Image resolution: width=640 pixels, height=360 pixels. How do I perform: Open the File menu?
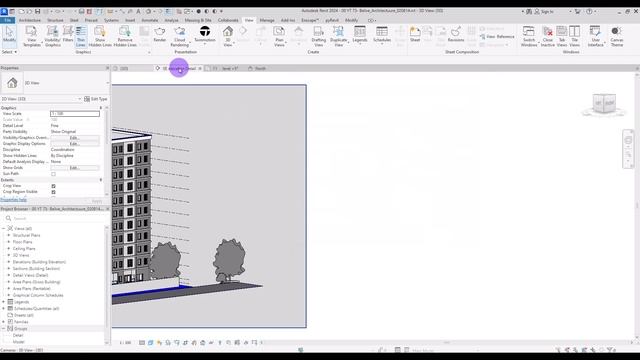pos(7,20)
